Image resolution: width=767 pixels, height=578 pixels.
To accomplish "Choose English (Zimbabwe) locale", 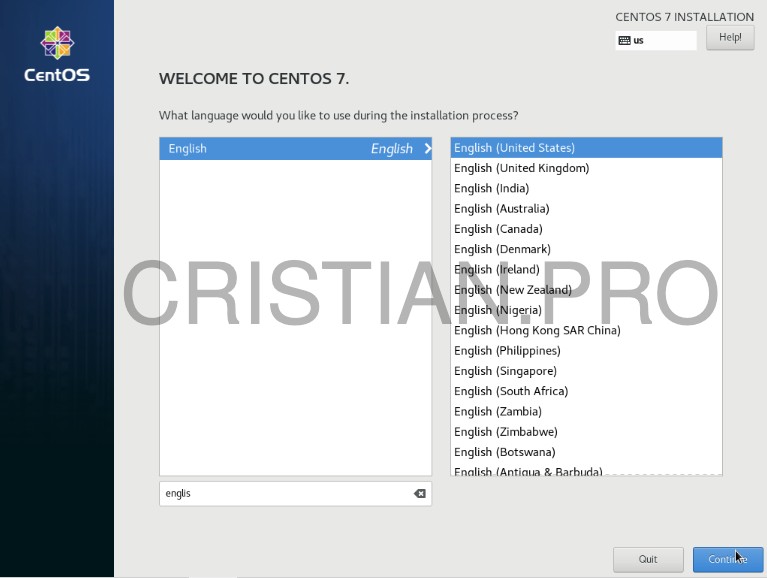I will [586, 432].
